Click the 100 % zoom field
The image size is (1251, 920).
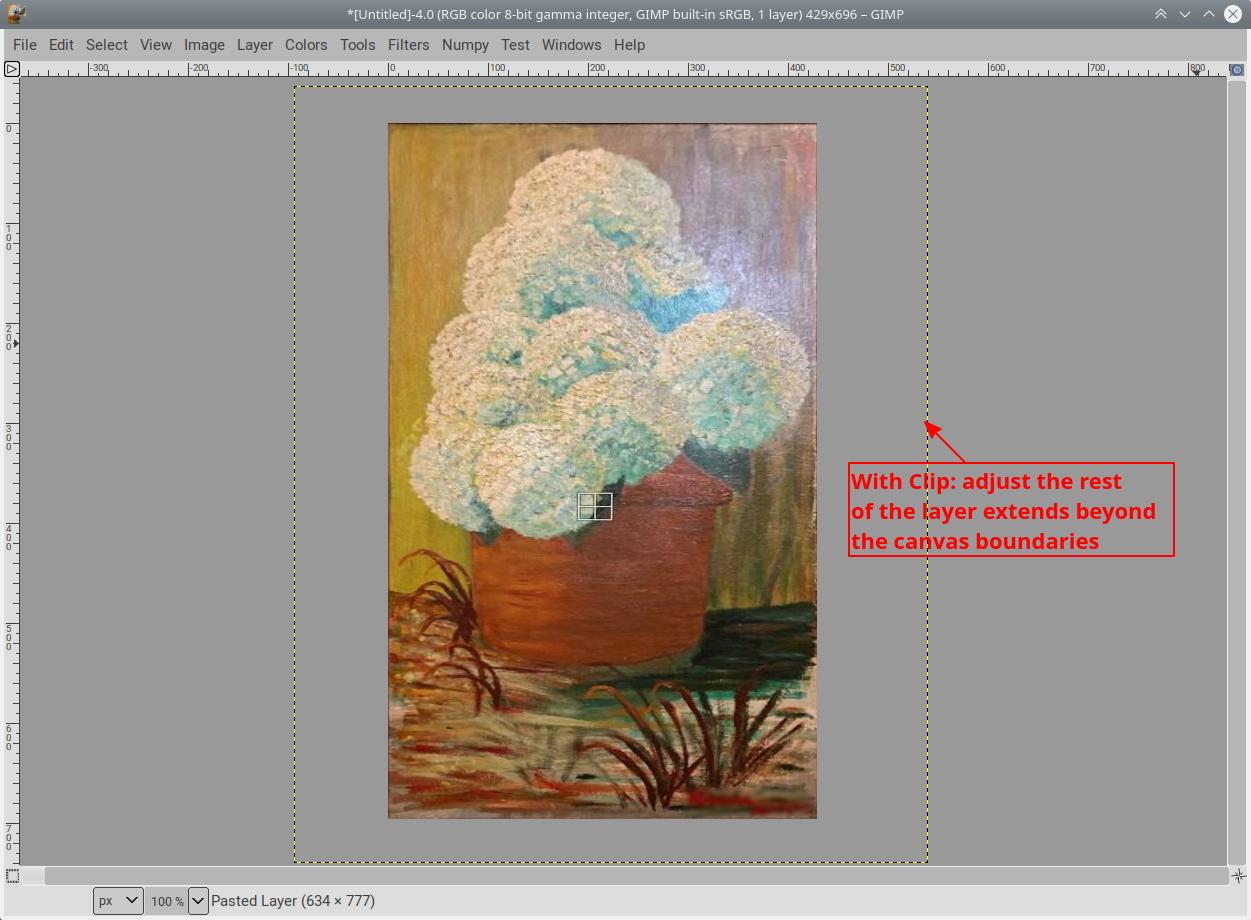[x=167, y=901]
